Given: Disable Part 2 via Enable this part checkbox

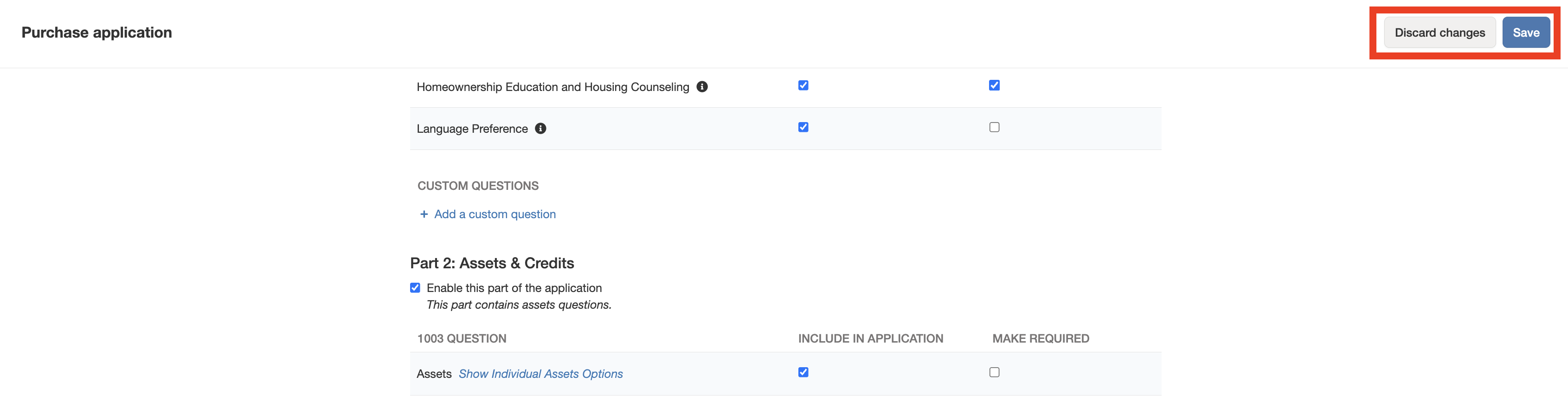Looking at the screenshot, I should click(415, 287).
